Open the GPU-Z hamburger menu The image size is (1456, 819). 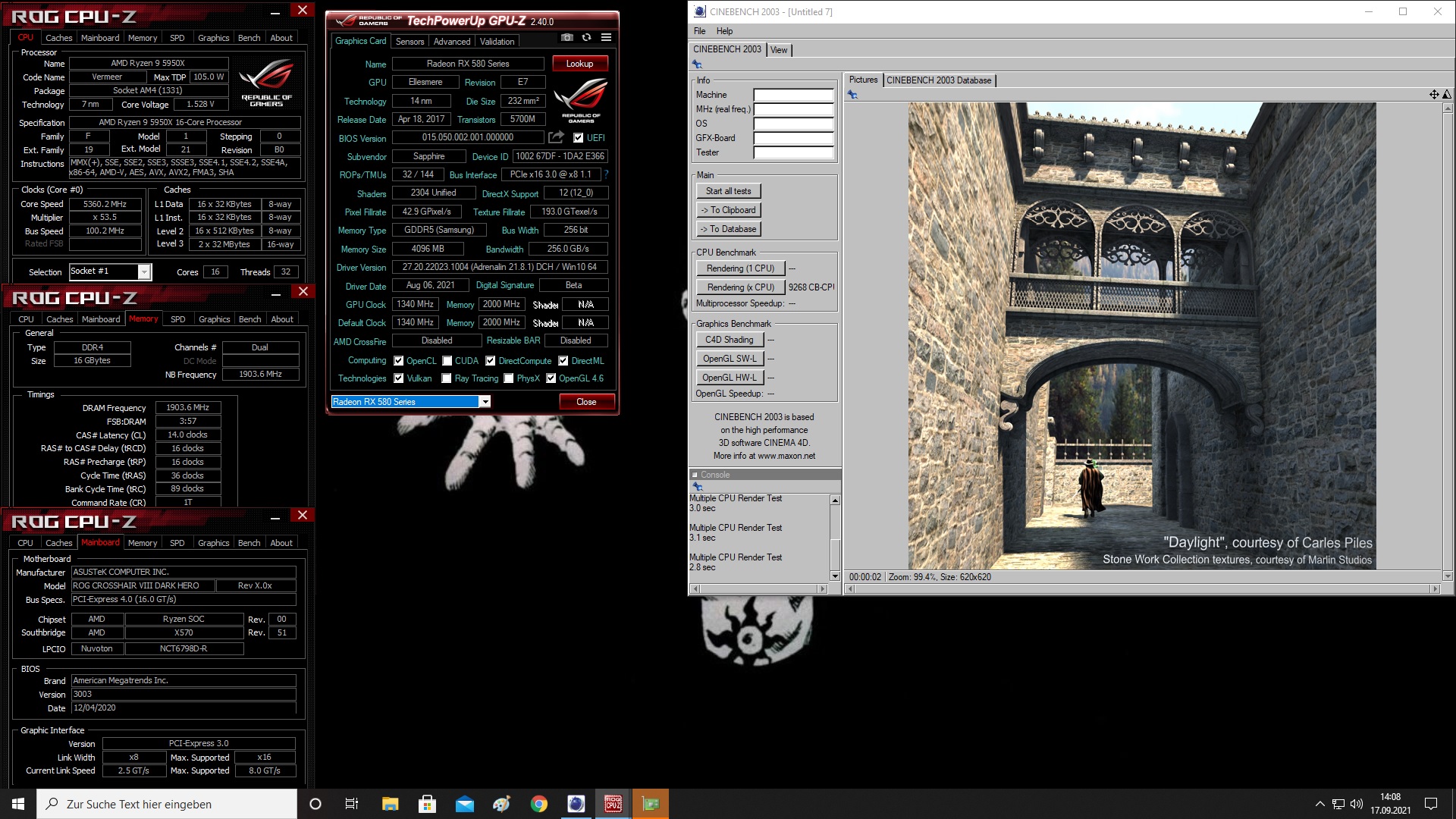tap(606, 38)
